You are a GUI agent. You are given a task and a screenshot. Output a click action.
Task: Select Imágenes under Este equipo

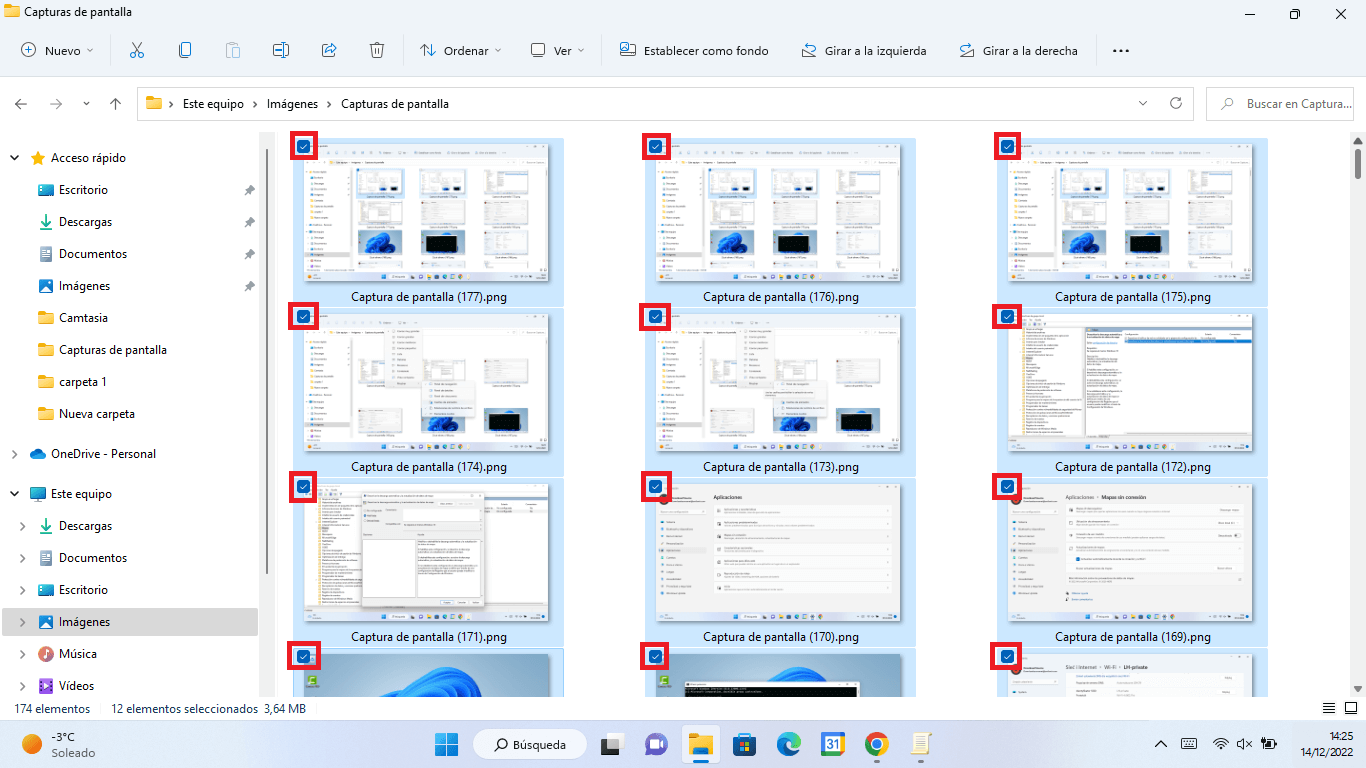pyautogui.click(x=130, y=622)
